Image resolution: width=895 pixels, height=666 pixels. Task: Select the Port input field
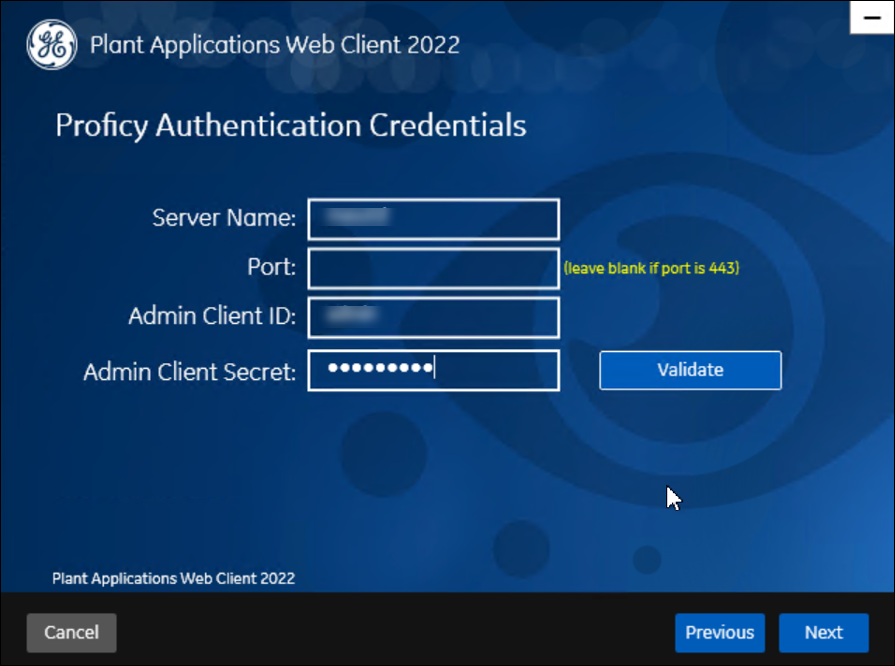pyautogui.click(x=433, y=268)
